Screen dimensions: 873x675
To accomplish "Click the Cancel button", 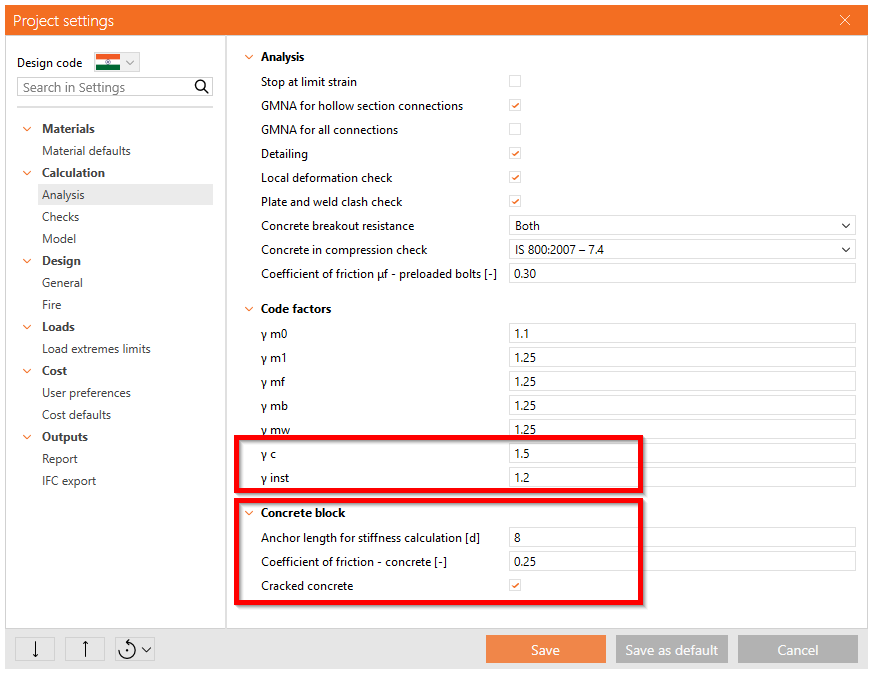I will point(797,649).
